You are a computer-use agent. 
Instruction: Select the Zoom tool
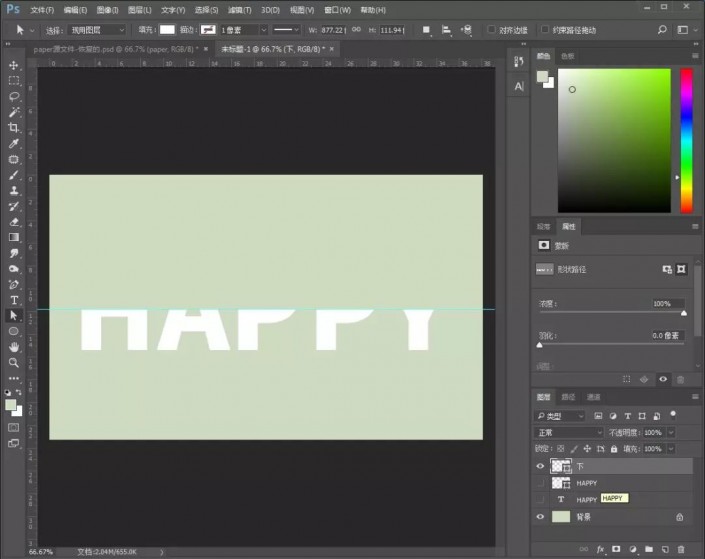click(x=13, y=362)
